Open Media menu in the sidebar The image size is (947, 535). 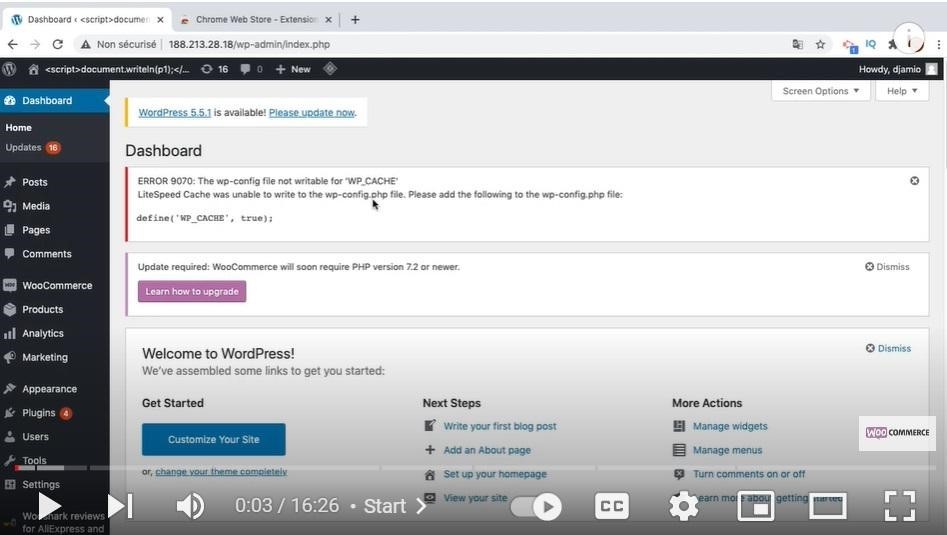pyautogui.click(x=54, y=206)
